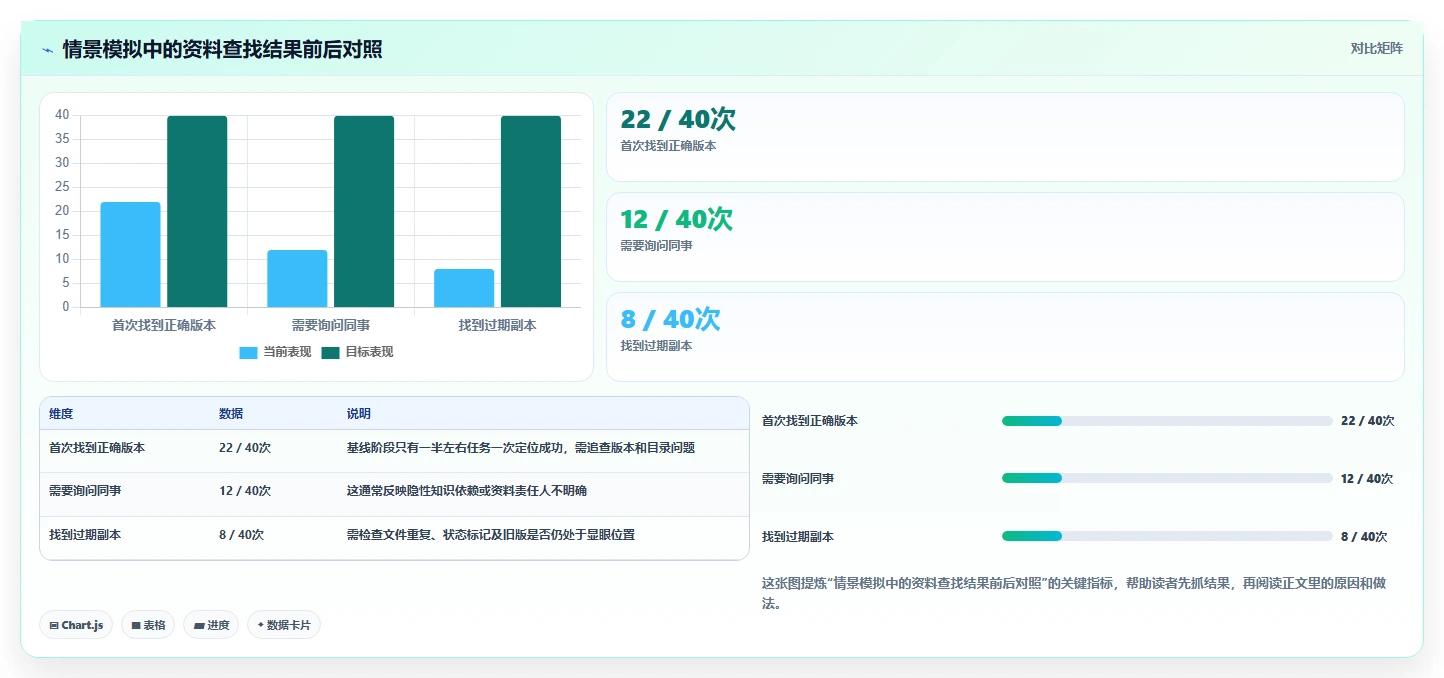
Task: Click the 需要询问同事 progress row label
Action: 798,479
